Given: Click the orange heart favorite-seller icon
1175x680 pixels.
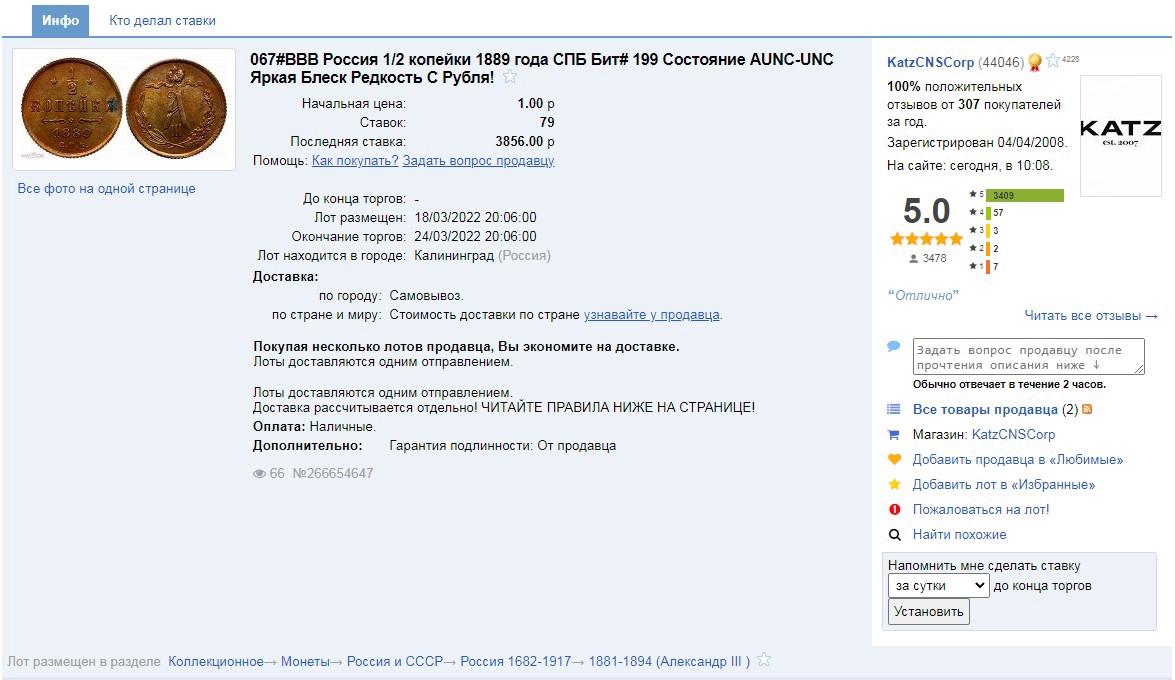Looking at the screenshot, I should (x=894, y=460).
